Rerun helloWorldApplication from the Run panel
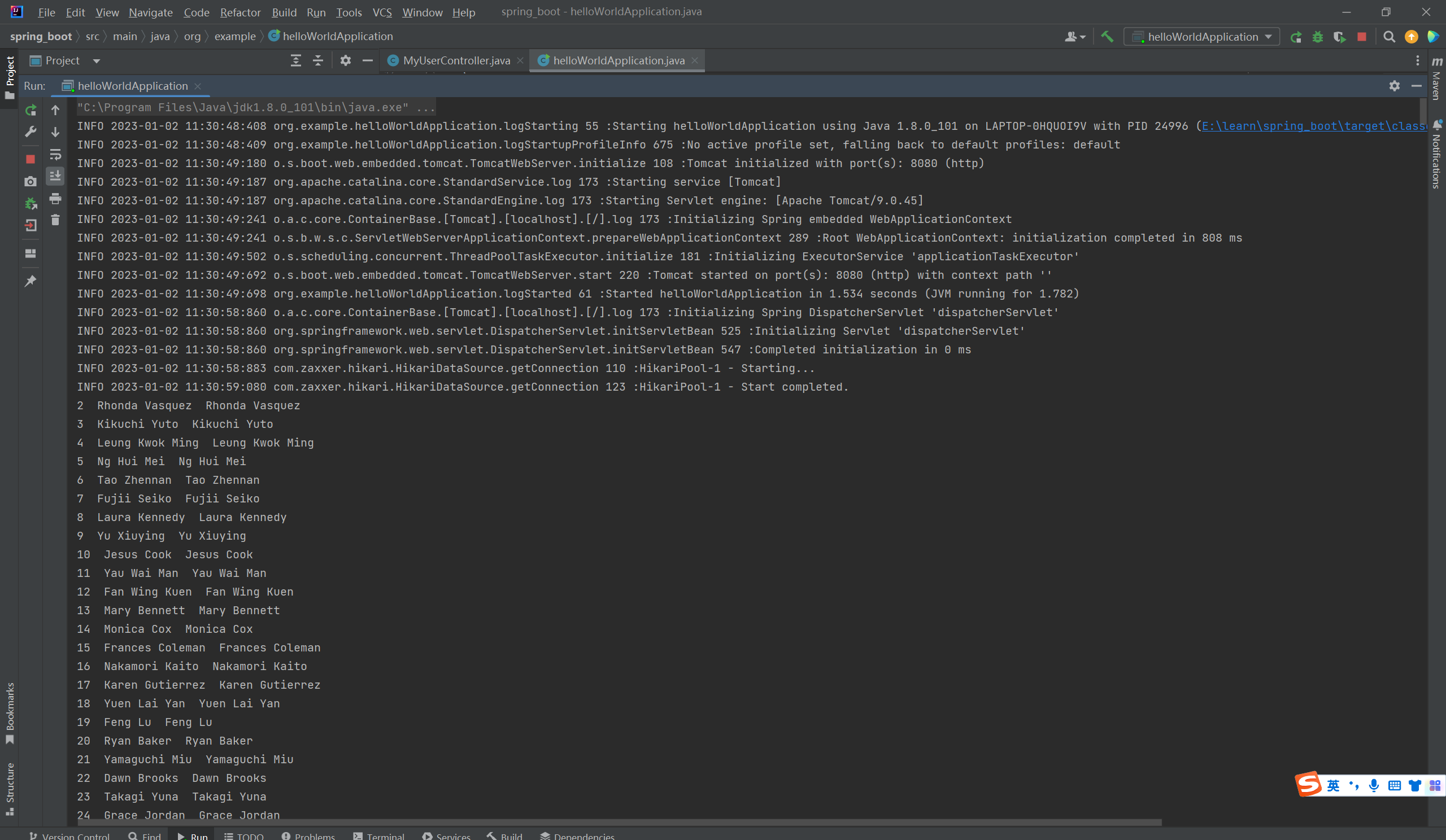Viewport: 1446px width, 840px height. click(x=31, y=110)
